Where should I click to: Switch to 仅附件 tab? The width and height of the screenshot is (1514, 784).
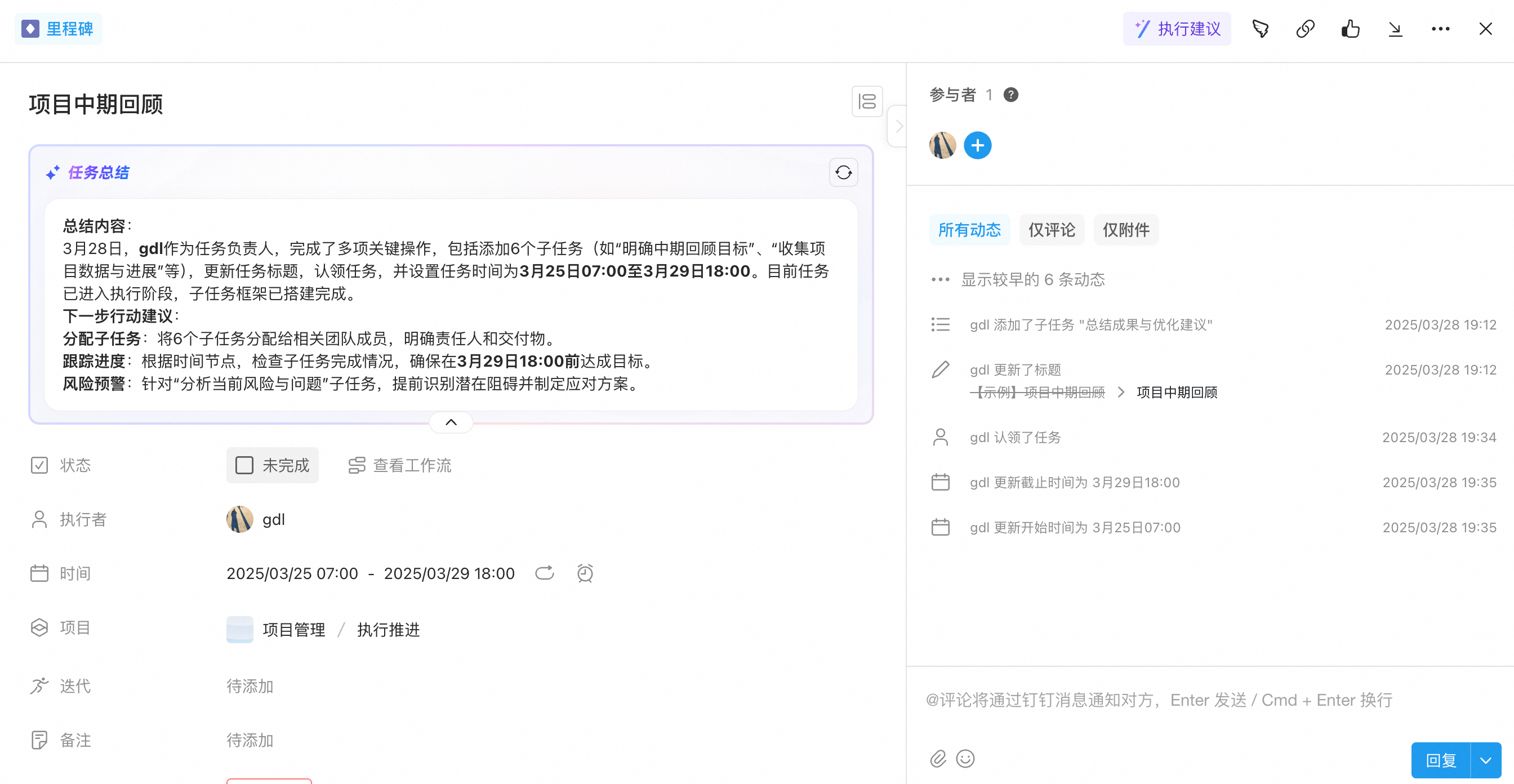tap(1126, 230)
